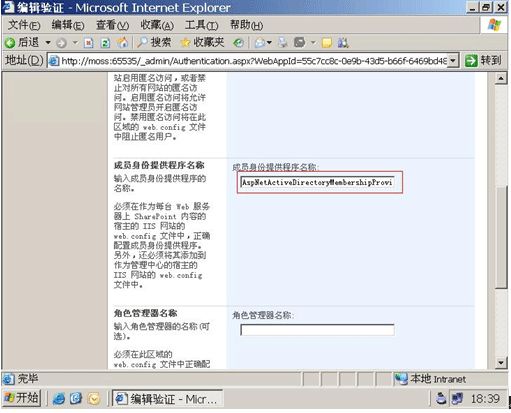Click the scrollbar down arrow
Screen dimensions: 511x413
(501, 363)
